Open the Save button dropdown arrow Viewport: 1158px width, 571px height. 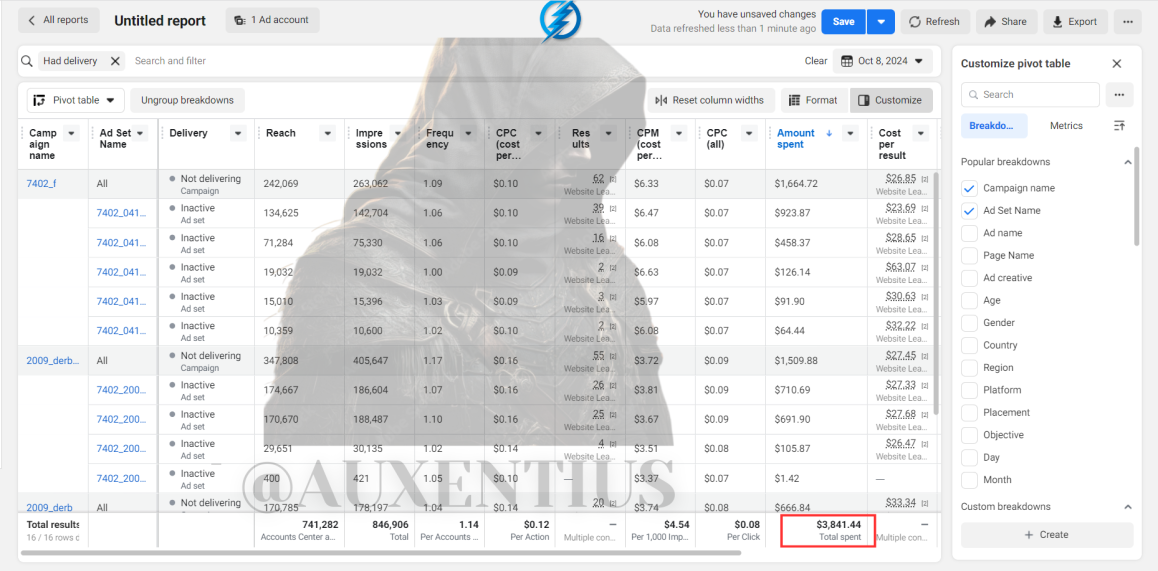(x=881, y=21)
